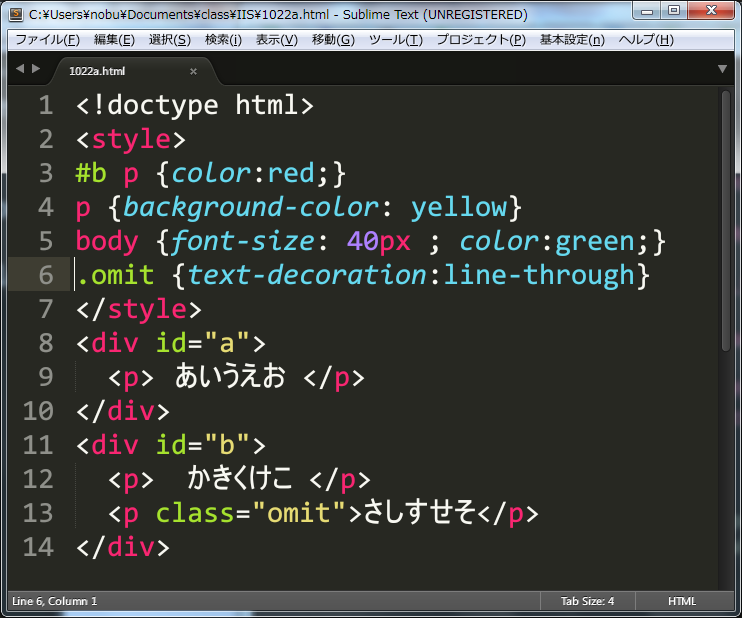Viewport: 742px width, 618px height.
Task: Open the プロジェクト(P) menu
Action: point(479,40)
